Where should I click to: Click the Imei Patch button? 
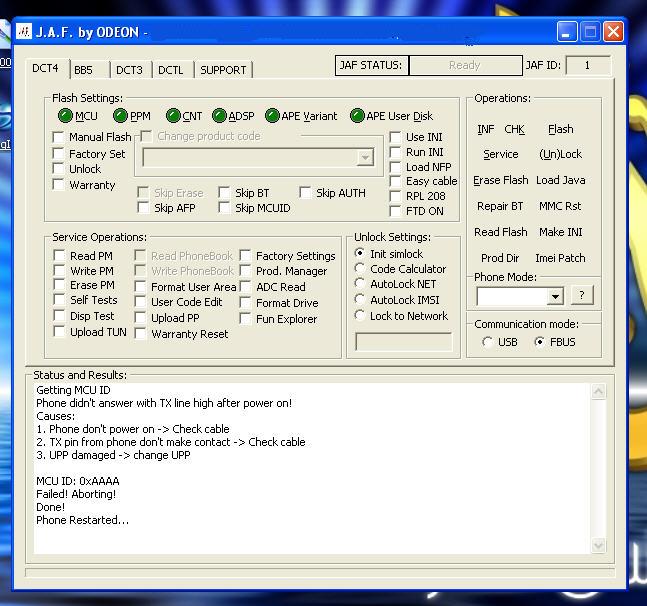(560, 258)
